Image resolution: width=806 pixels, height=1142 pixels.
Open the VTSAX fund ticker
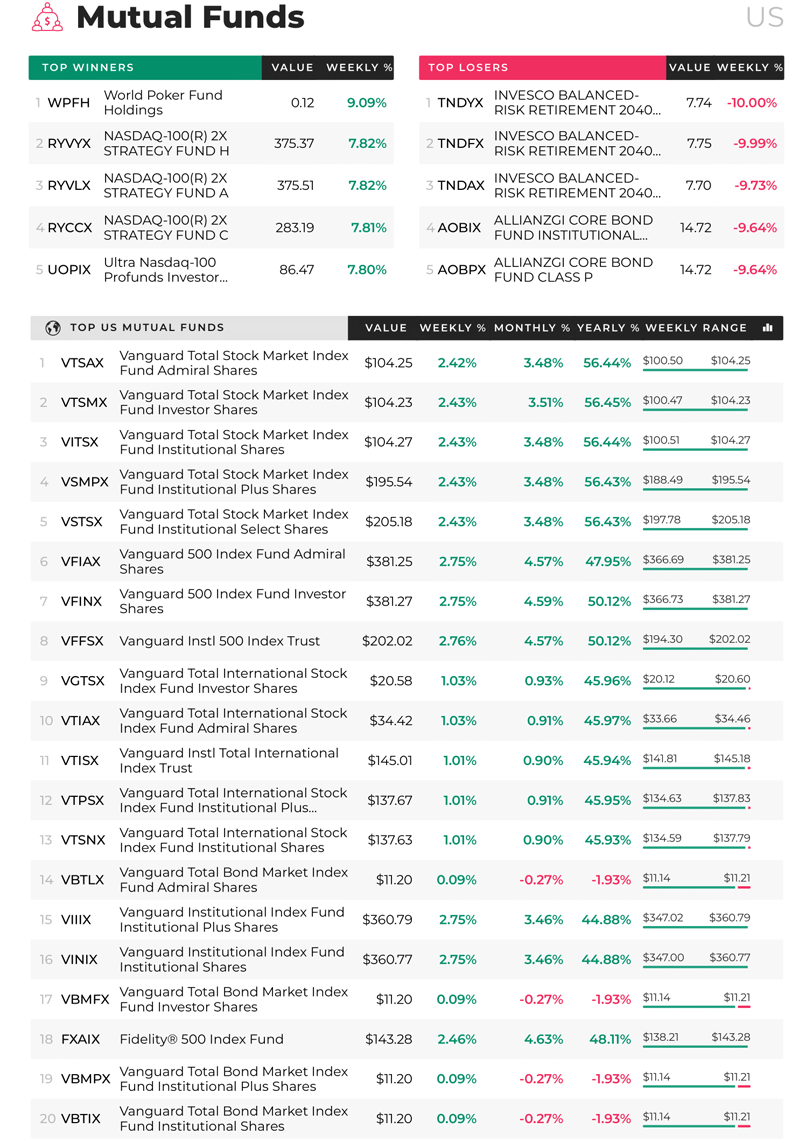click(x=82, y=363)
